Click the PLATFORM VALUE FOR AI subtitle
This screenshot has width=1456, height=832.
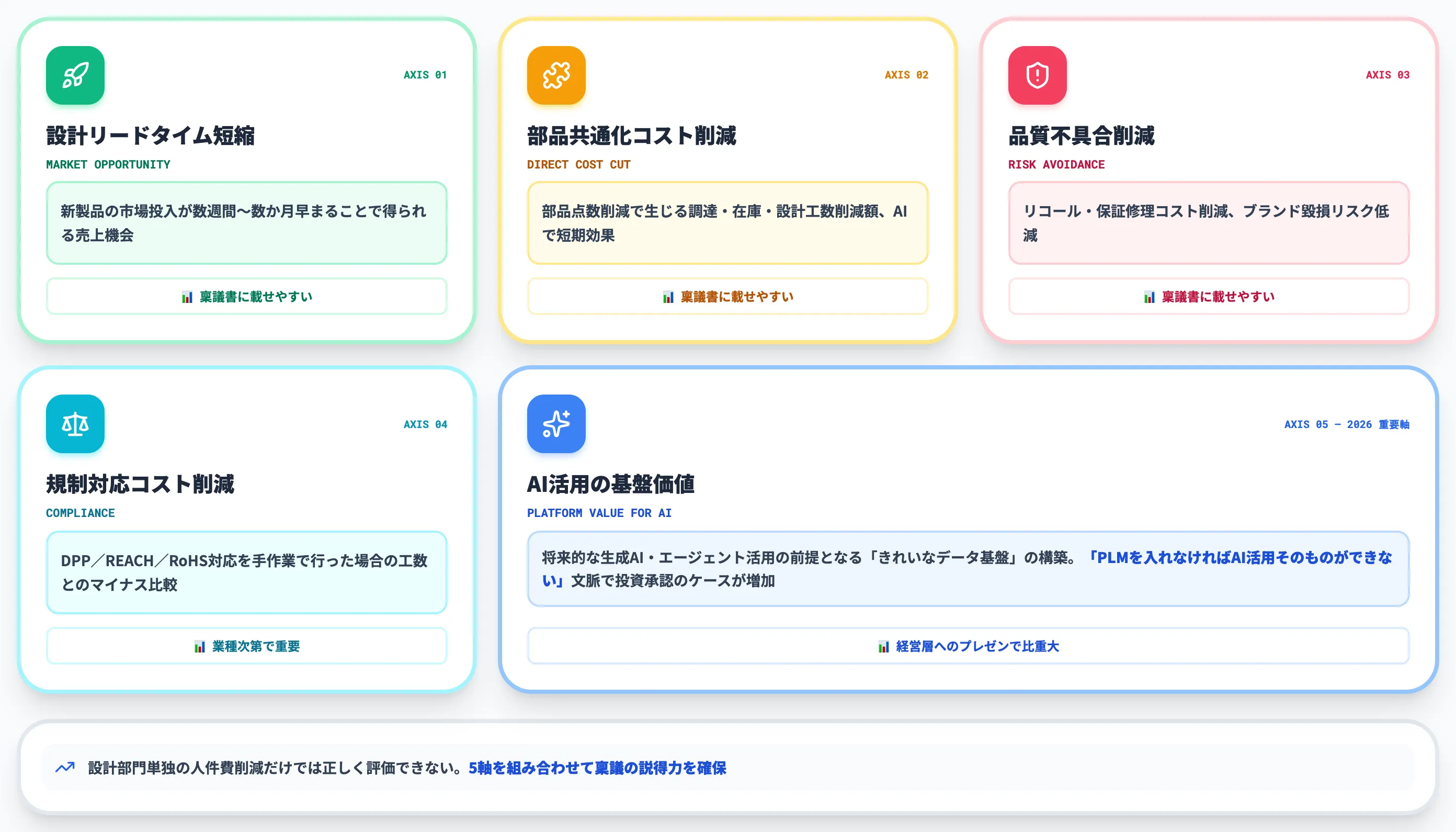(x=599, y=513)
